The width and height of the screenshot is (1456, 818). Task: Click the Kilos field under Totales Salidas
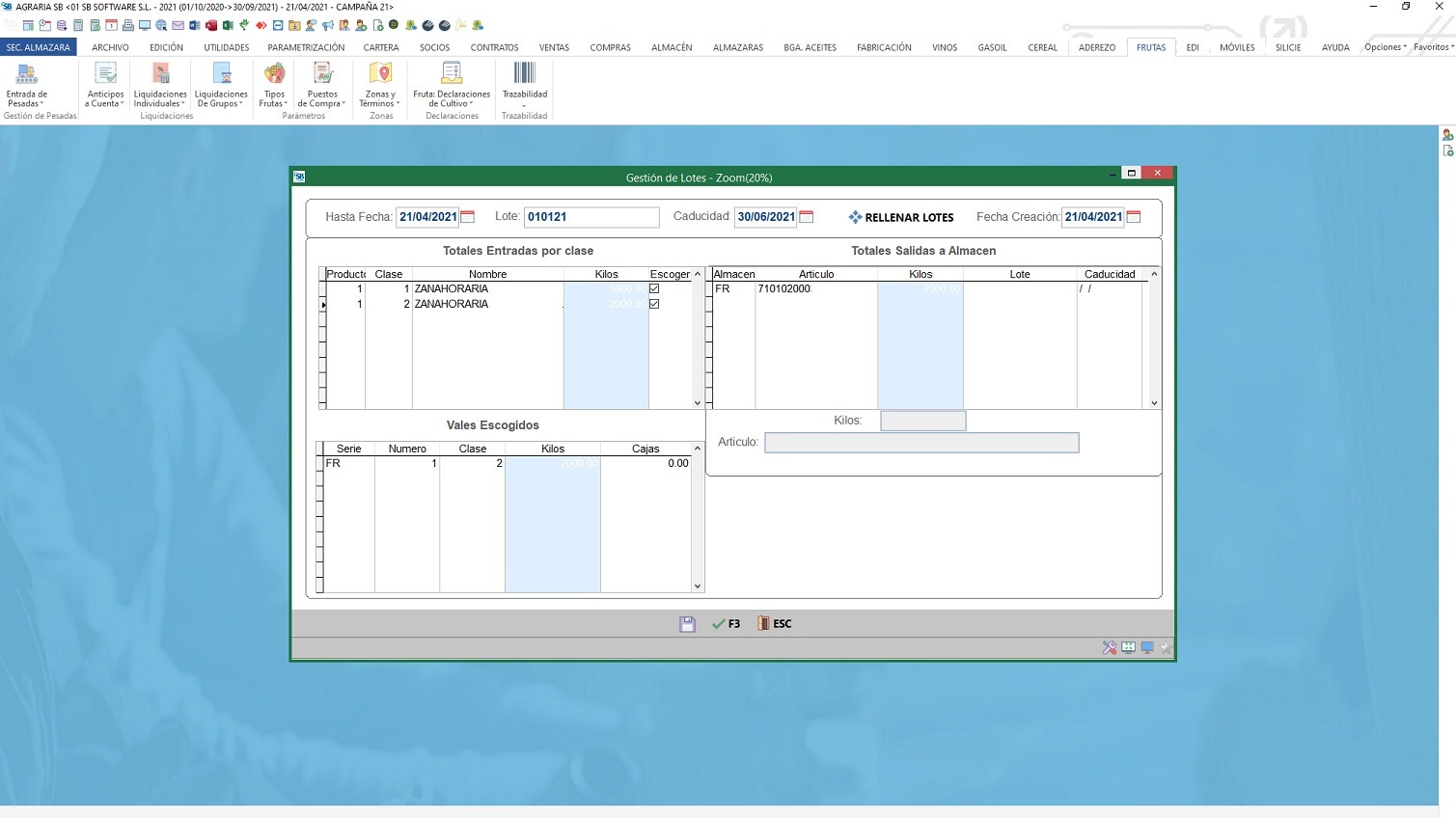(923, 421)
